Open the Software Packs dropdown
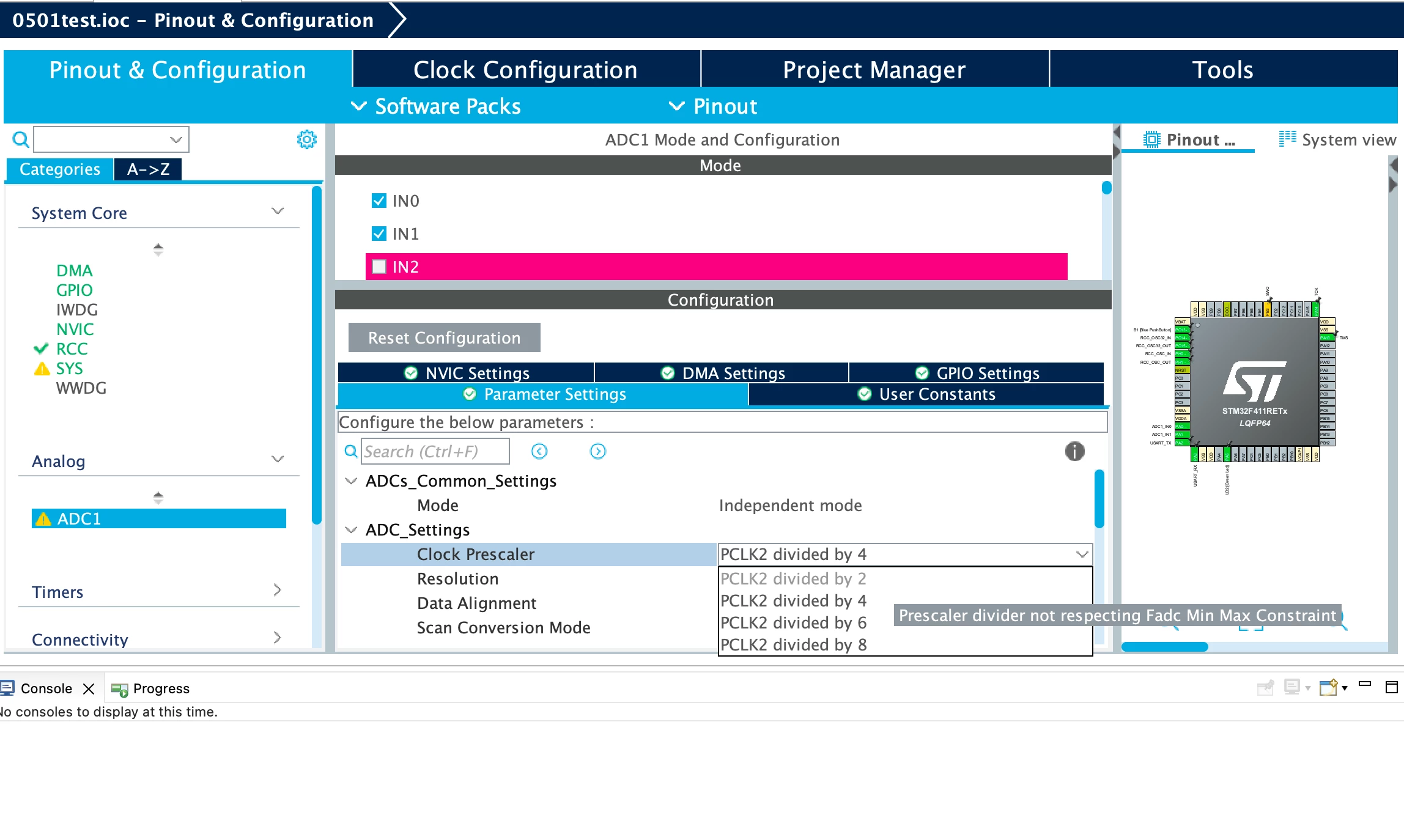Viewport: 1404px width, 840px height. click(x=436, y=106)
